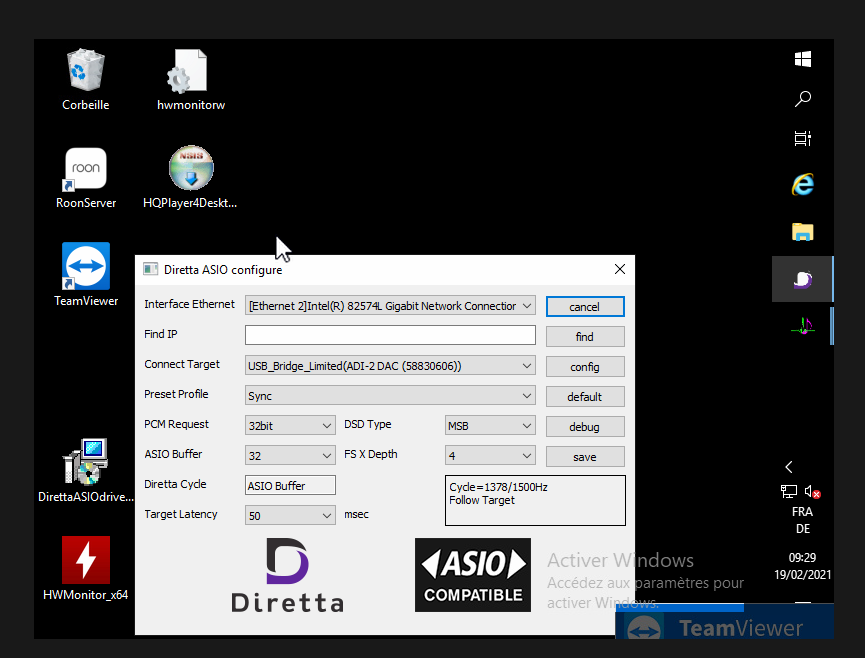The image size is (865, 658).
Task: Open the Corbeille recycle bin
Action: 86,73
